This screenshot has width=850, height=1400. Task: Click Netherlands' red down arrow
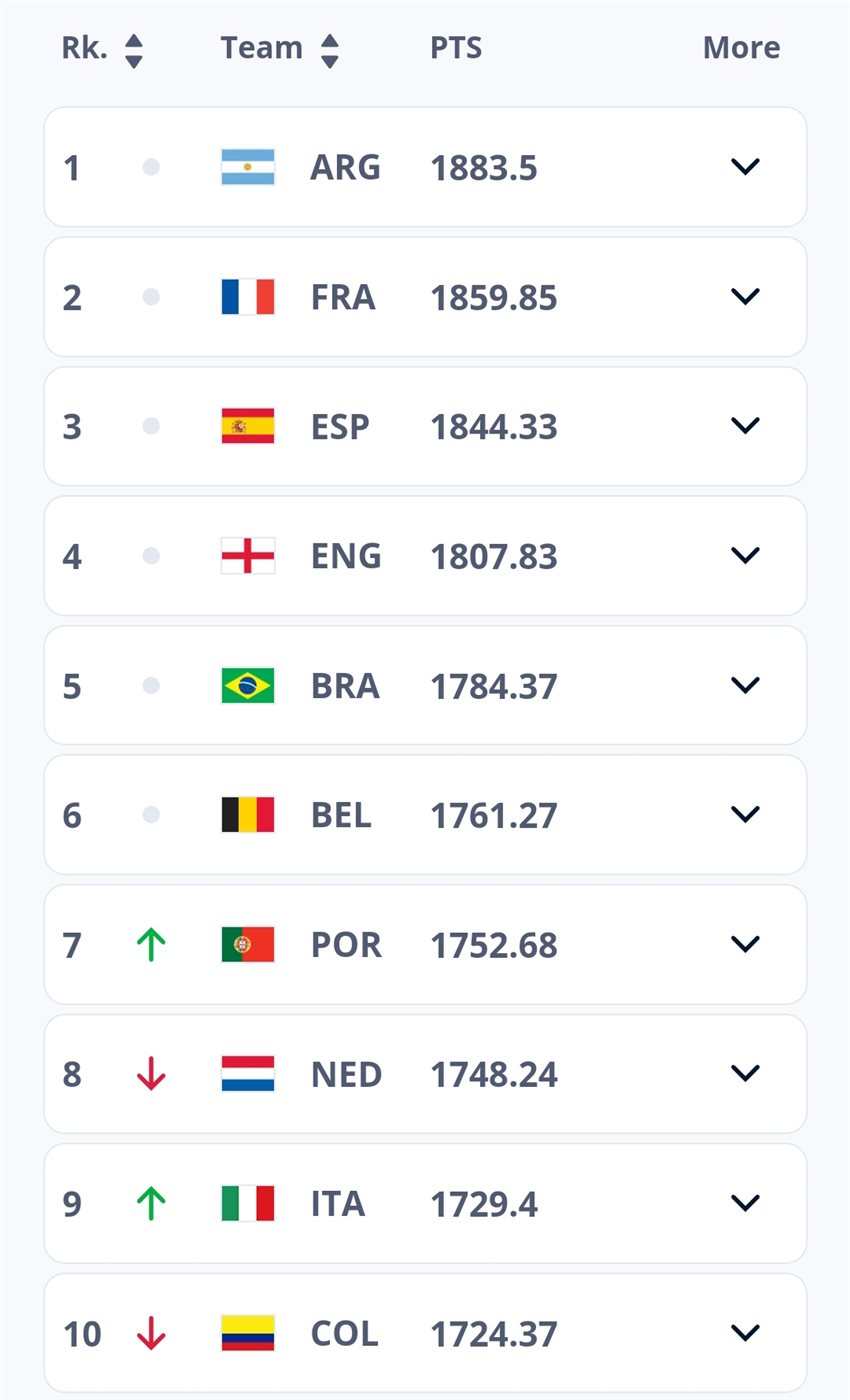coord(151,1074)
